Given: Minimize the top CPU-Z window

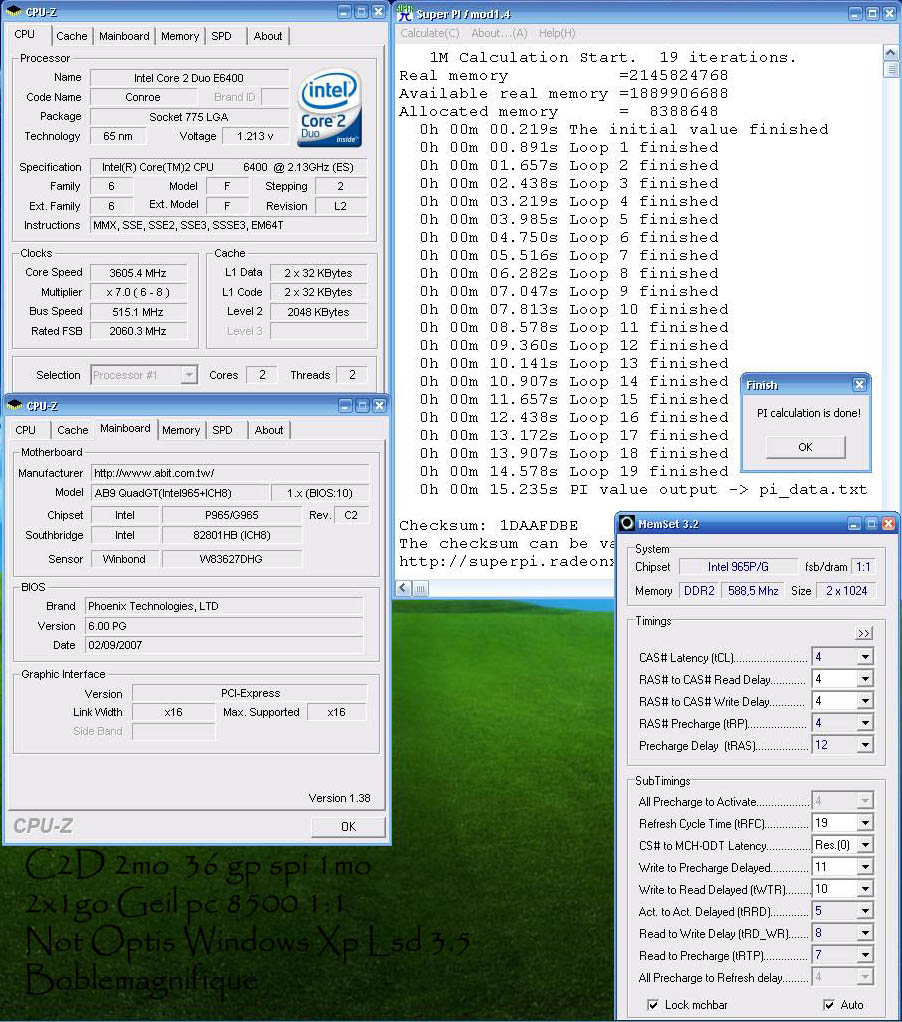Looking at the screenshot, I should (345, 12).
